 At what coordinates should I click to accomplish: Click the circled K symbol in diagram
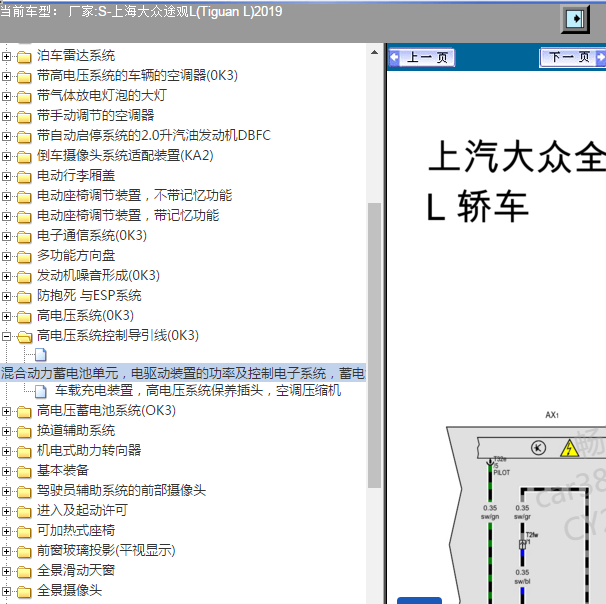538,448
